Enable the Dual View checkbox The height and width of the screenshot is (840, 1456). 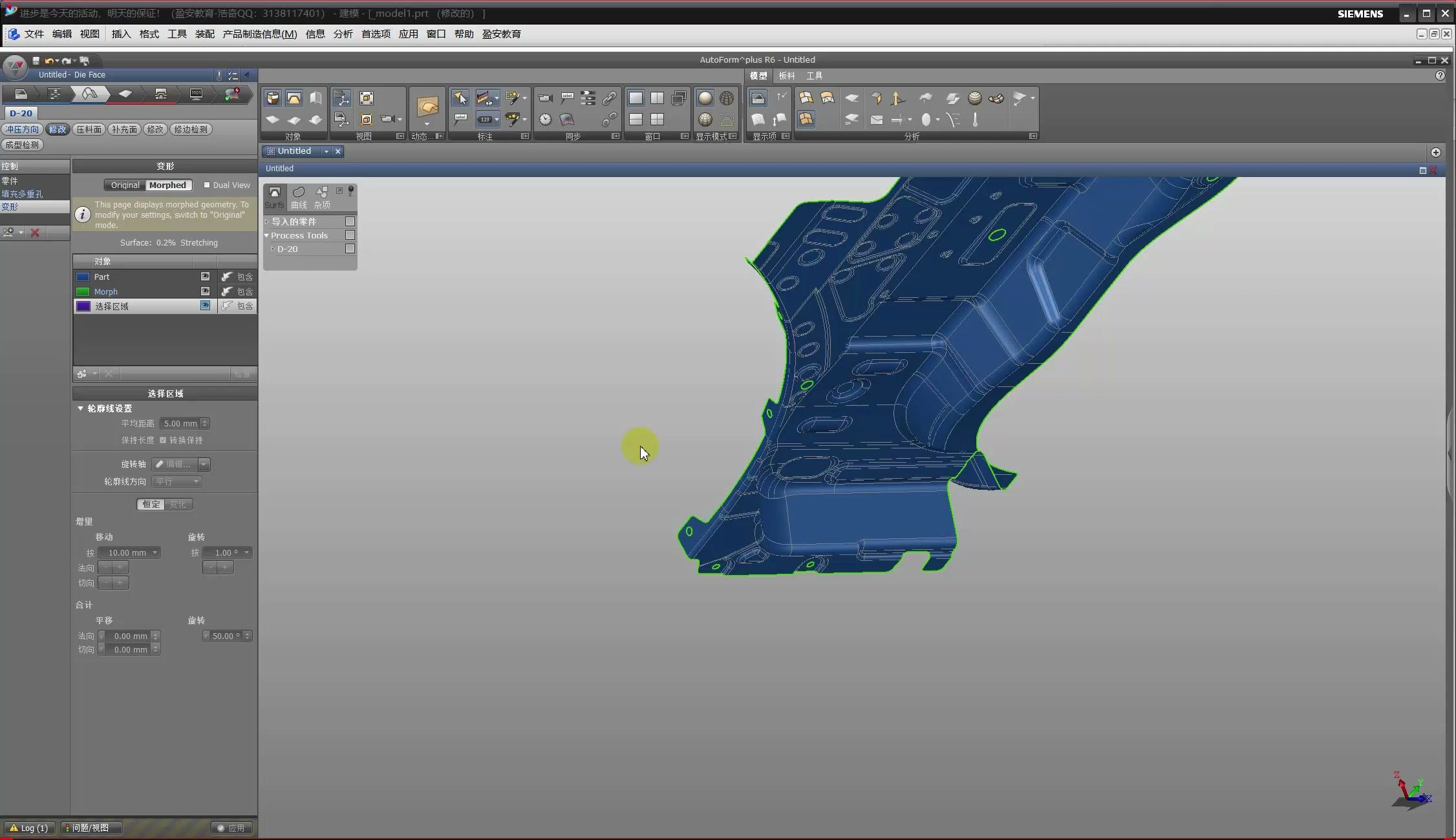pyautogui.click(x=207, y=185)
